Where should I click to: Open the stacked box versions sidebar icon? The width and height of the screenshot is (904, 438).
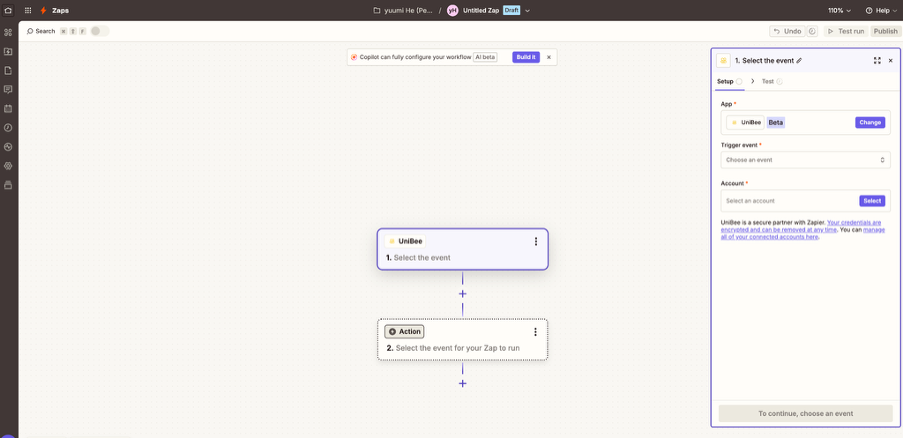(x=8, y=185)
